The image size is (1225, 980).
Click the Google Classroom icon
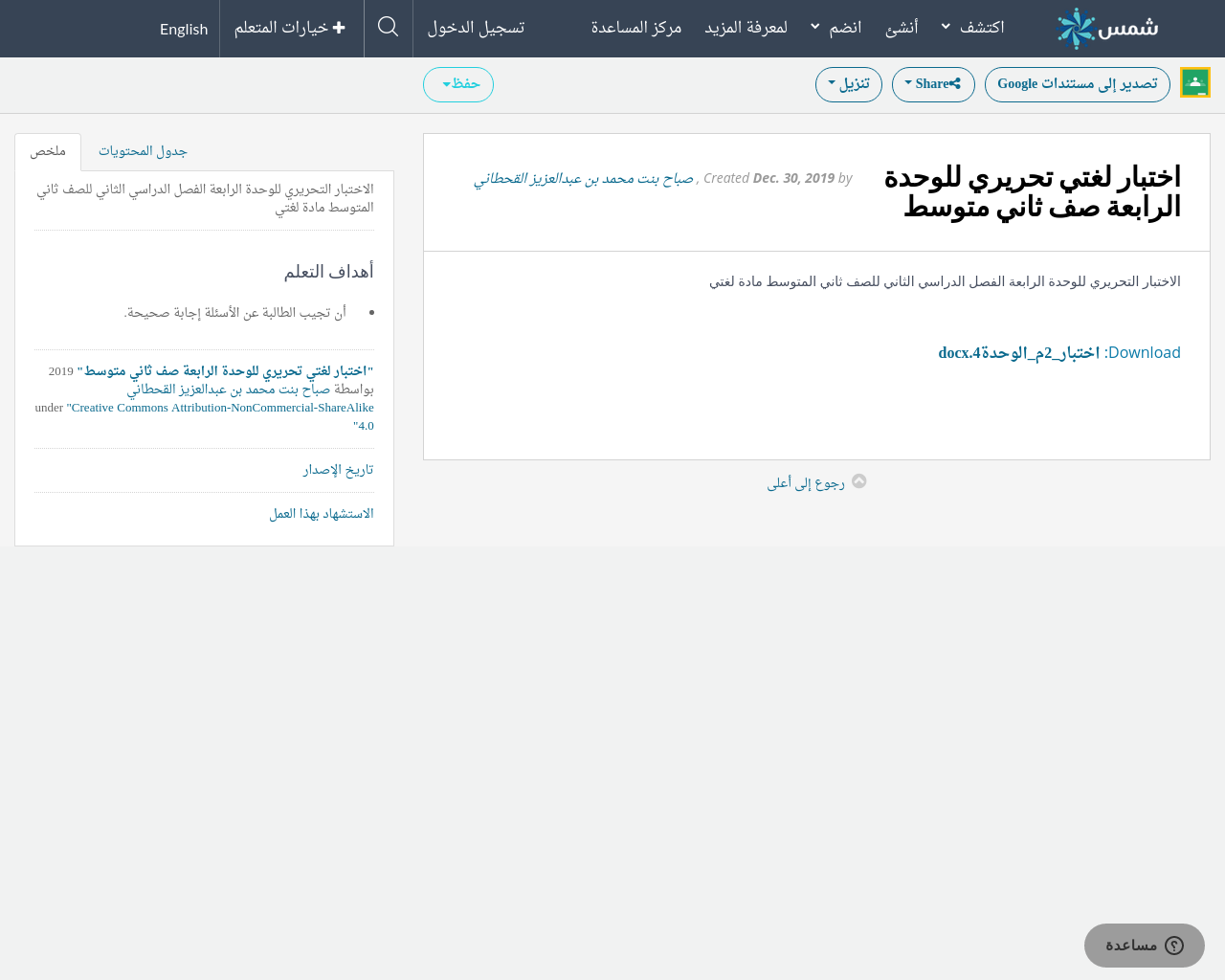[x=1195, y=82]
